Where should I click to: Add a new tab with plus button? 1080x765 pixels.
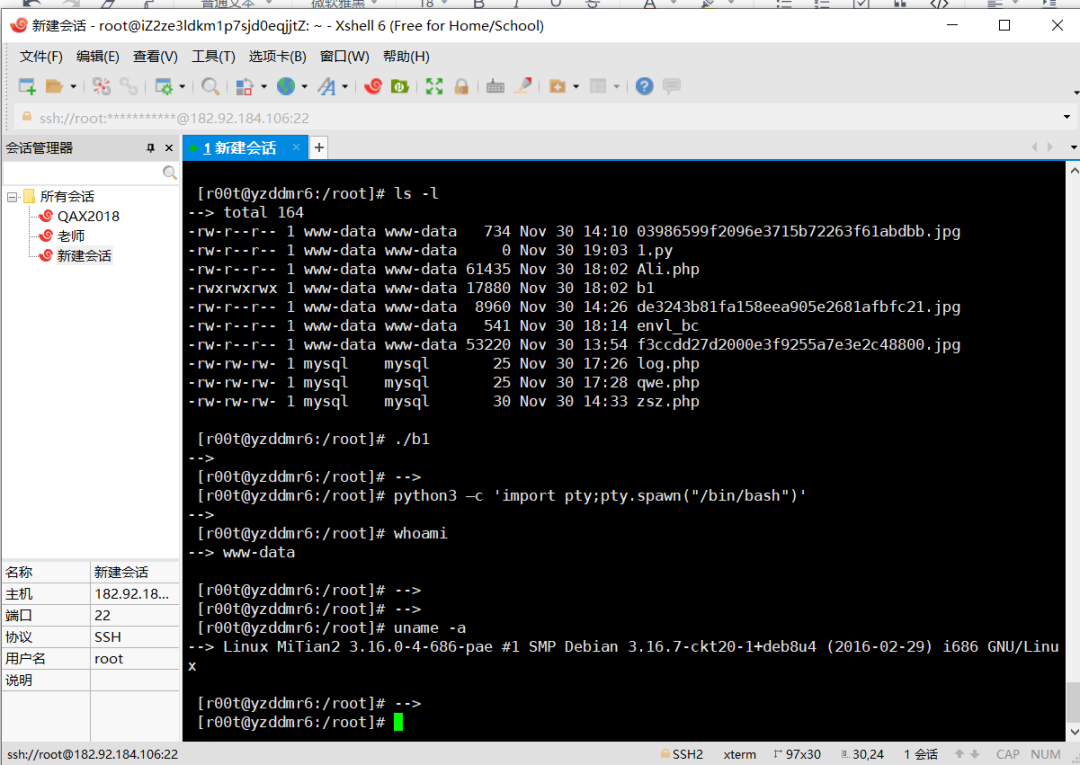pos(319,147)
